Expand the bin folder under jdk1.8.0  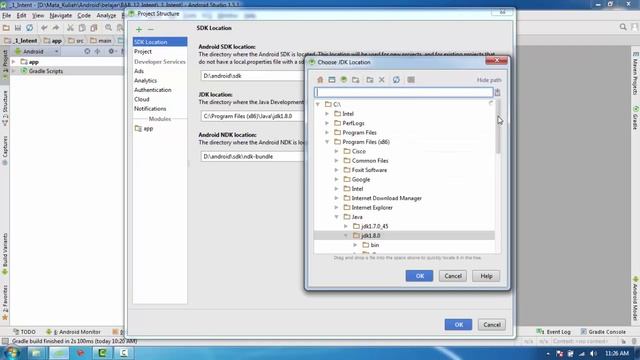356,245
